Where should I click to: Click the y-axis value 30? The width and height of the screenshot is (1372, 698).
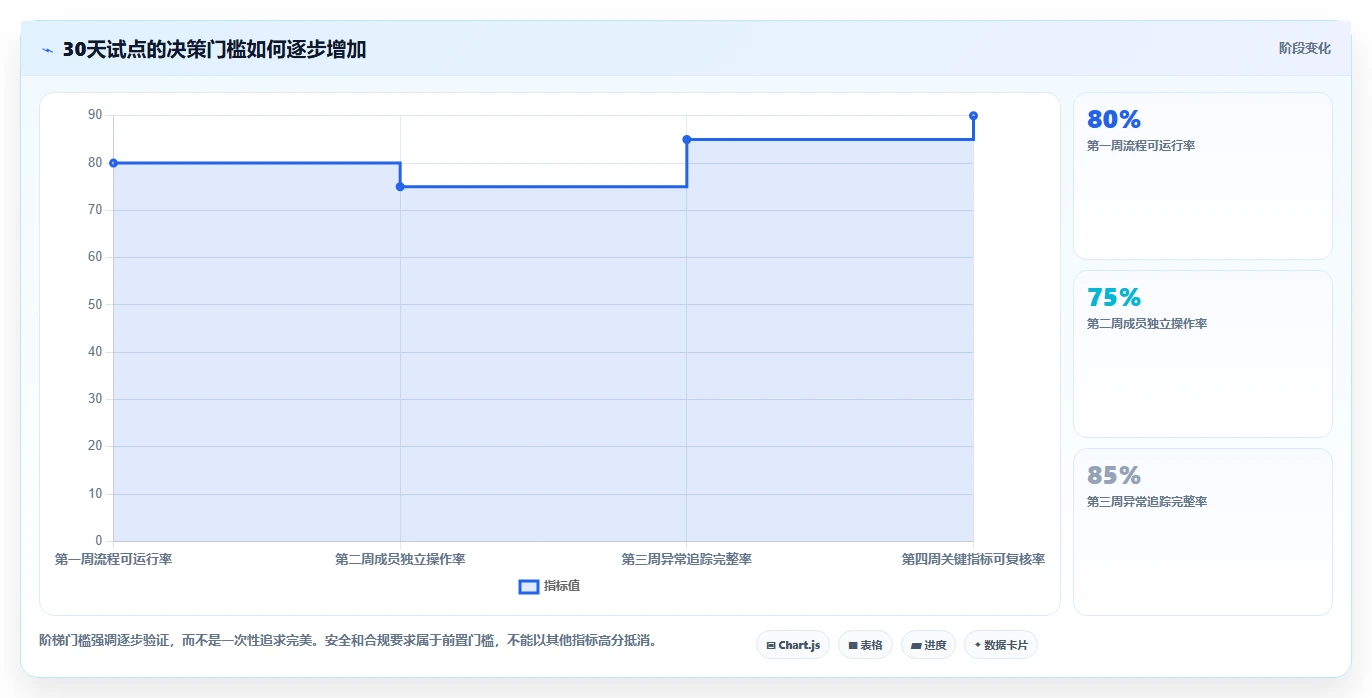coord(95,399)
